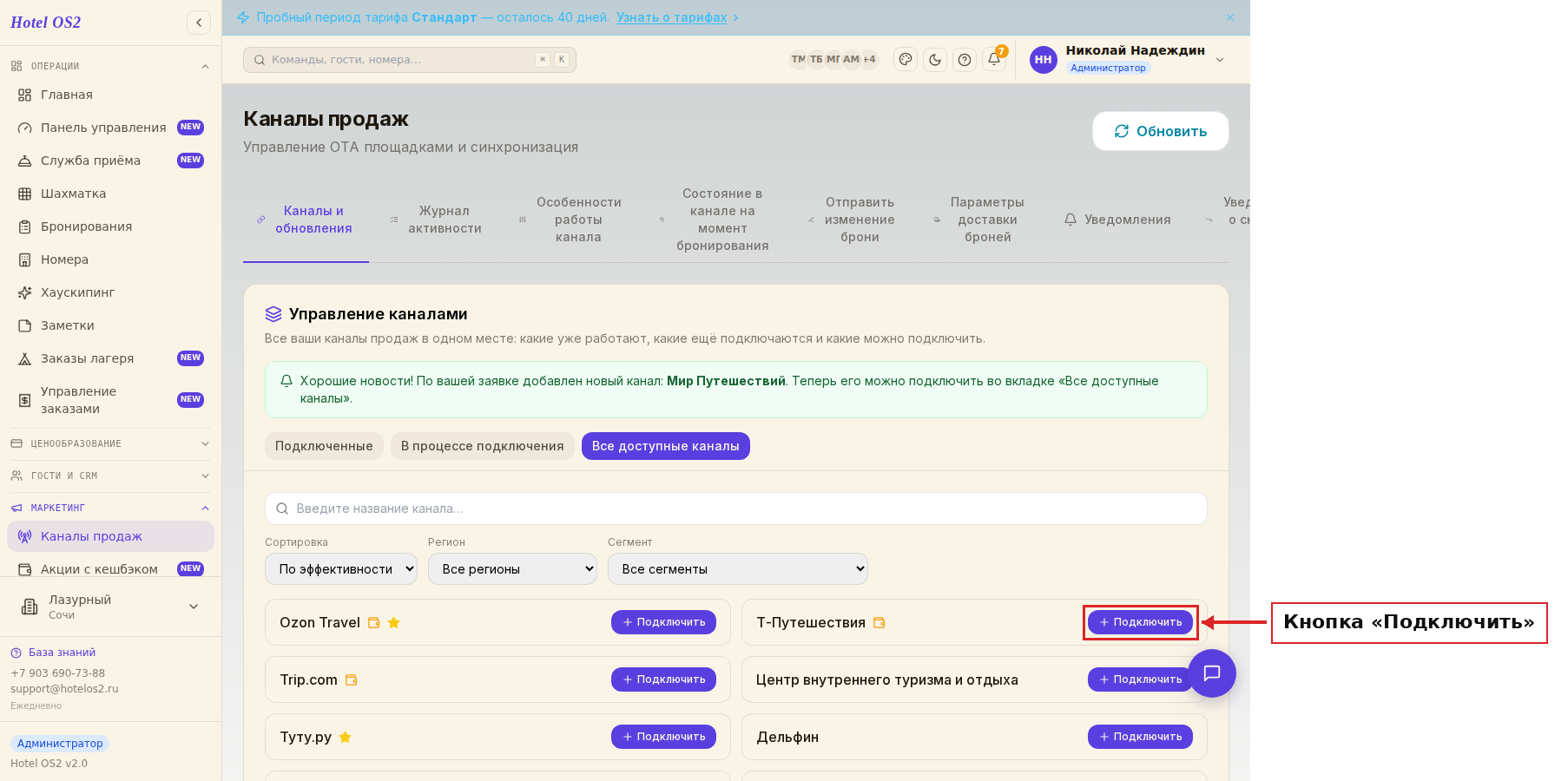Connect the Trip.com channel

663,679
